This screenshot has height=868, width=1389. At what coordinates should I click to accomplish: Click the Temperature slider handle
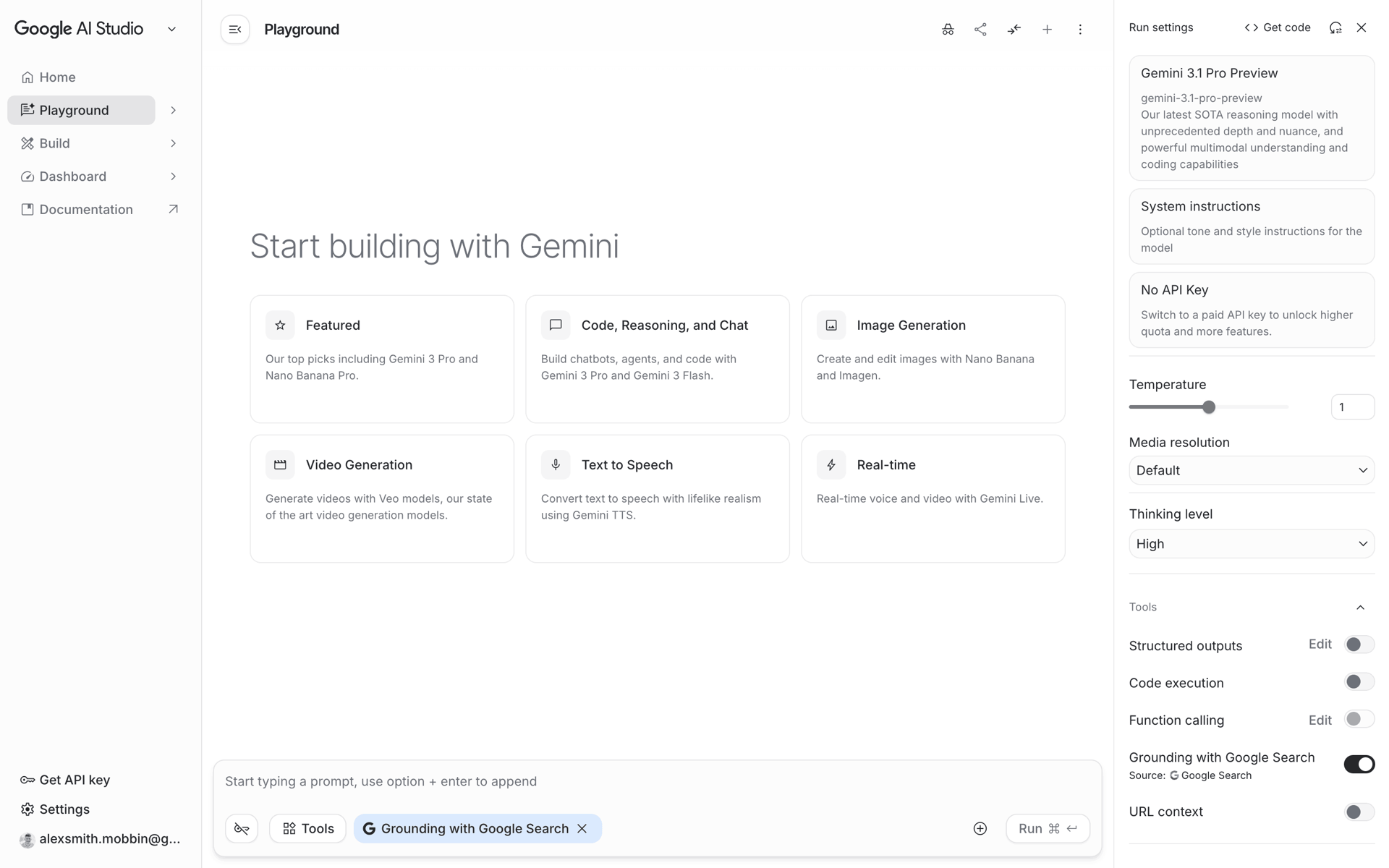pos(1209,407)
